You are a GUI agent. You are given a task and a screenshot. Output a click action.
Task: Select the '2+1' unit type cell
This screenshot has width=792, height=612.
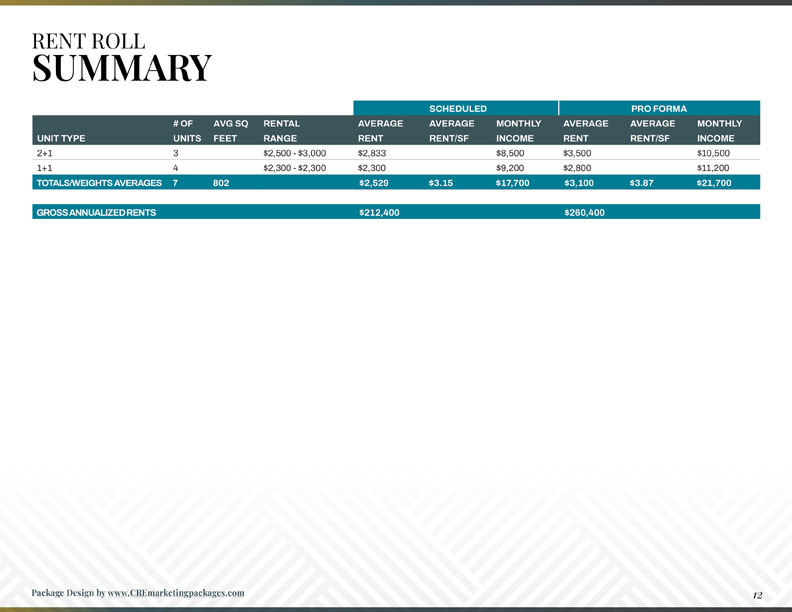(x=44, y=153)
